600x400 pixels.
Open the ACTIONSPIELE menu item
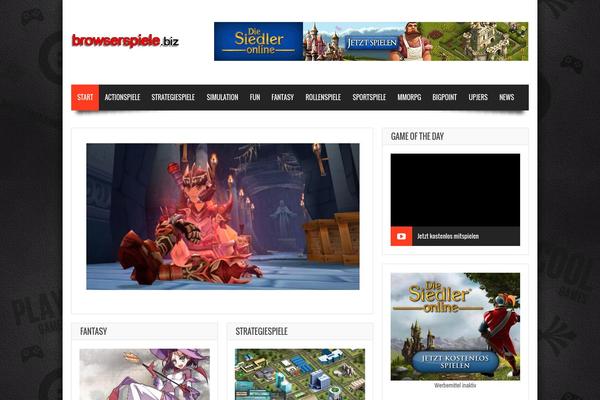point(122,97)
